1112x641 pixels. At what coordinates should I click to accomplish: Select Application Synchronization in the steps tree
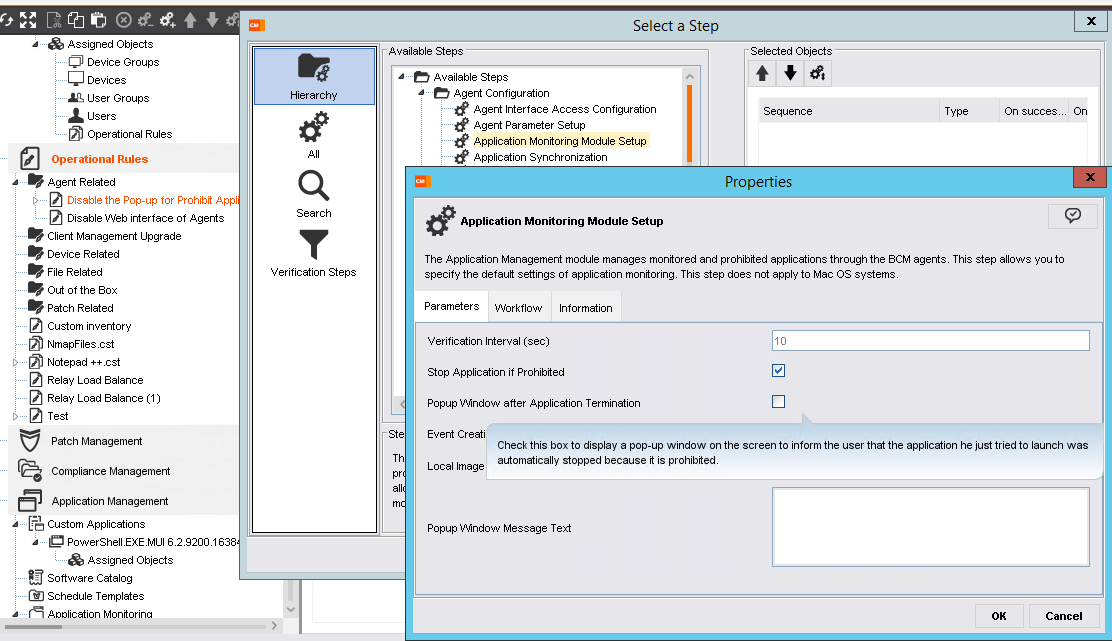tap(540, 157)
